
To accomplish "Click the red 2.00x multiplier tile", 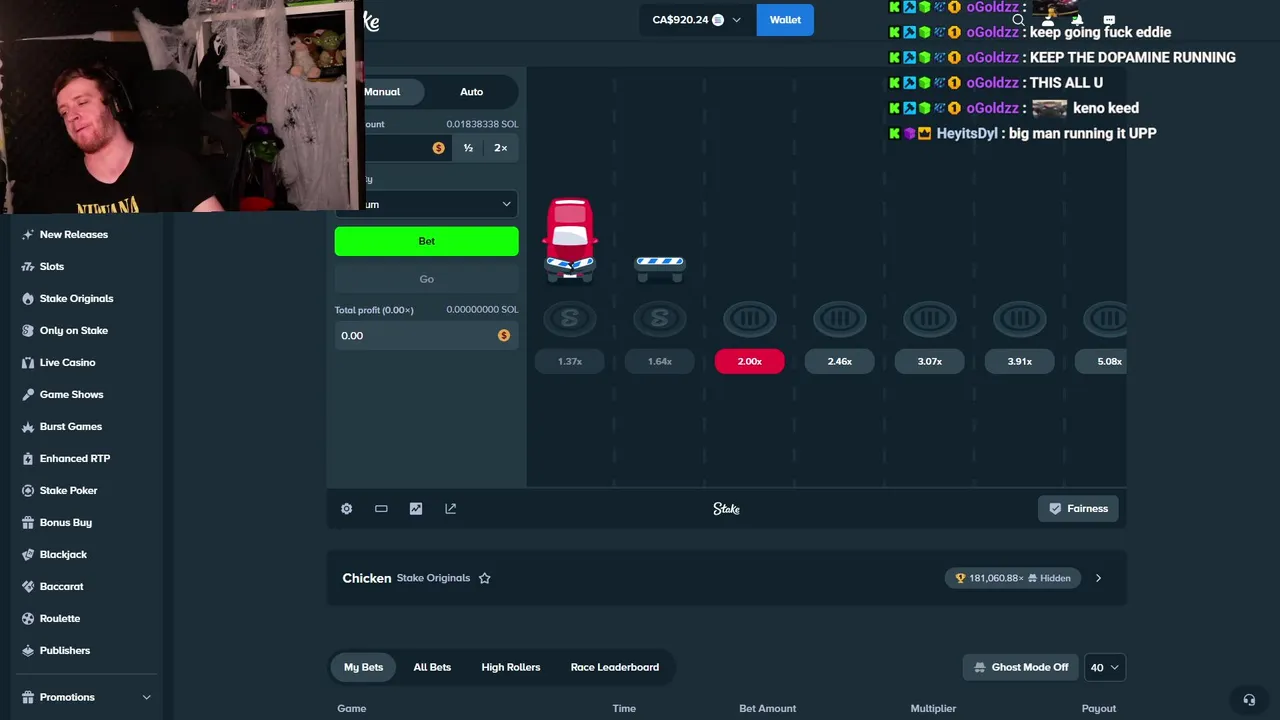I will point(750,361).
